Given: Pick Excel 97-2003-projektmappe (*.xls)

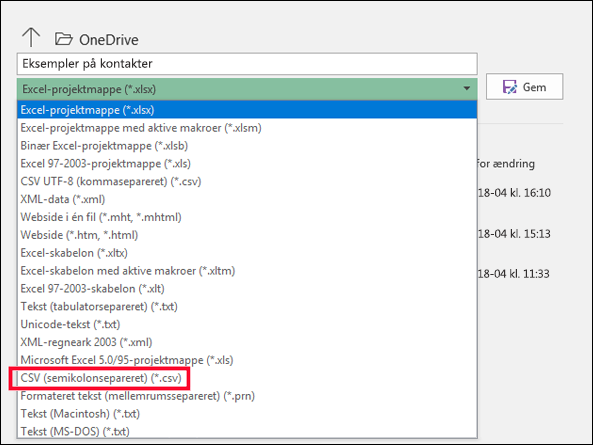Looking at the screenshot, I should [247, 164].
